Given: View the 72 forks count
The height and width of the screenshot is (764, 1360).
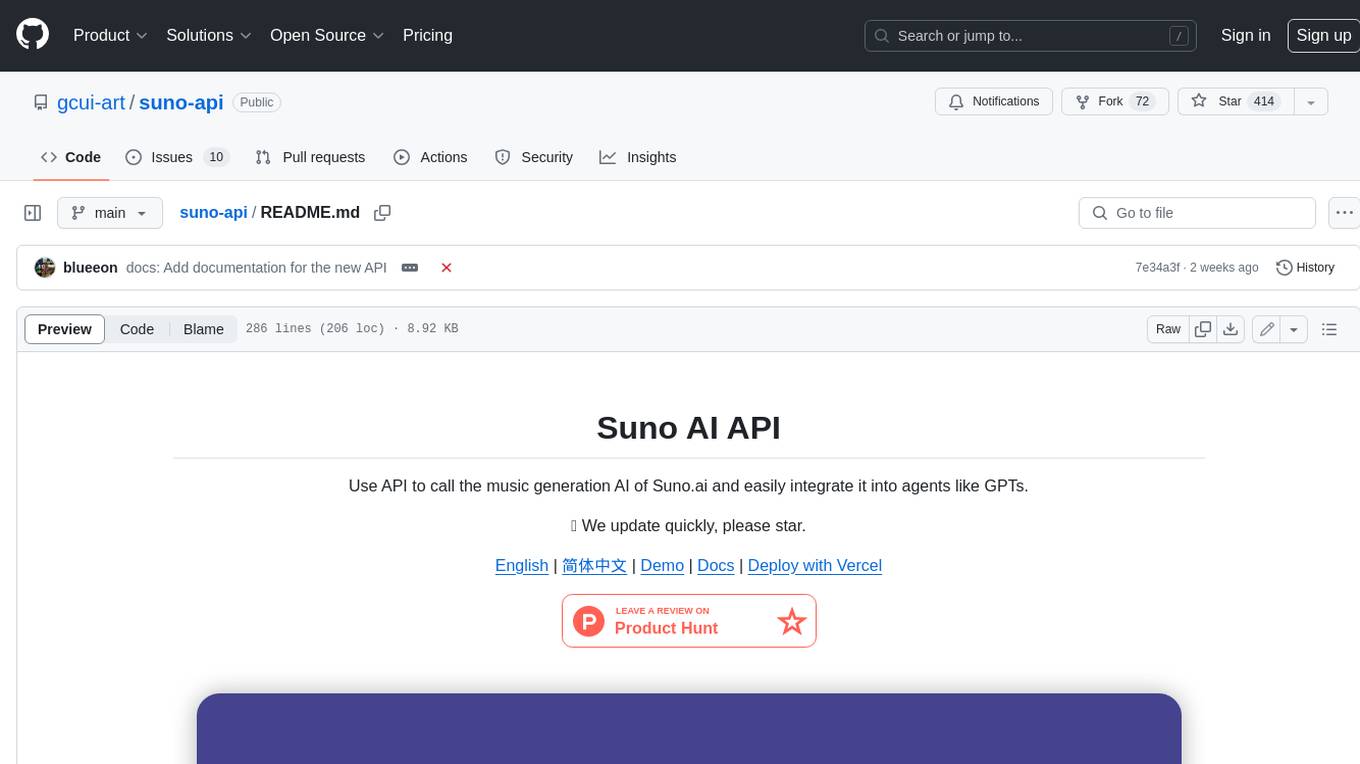Looking at the screenshot, I should coord(1142,101).
